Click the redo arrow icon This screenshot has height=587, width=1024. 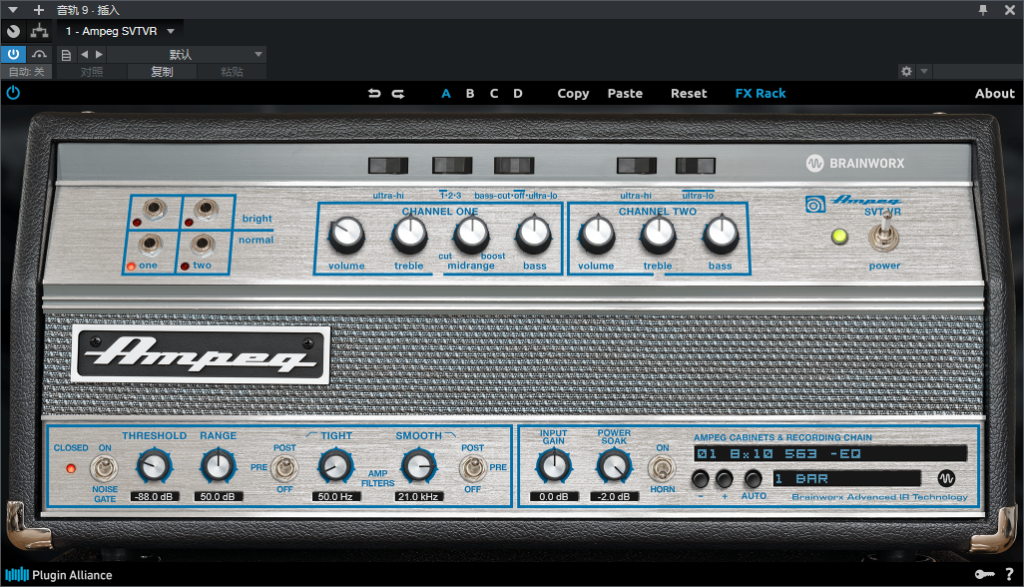[398, 93]
